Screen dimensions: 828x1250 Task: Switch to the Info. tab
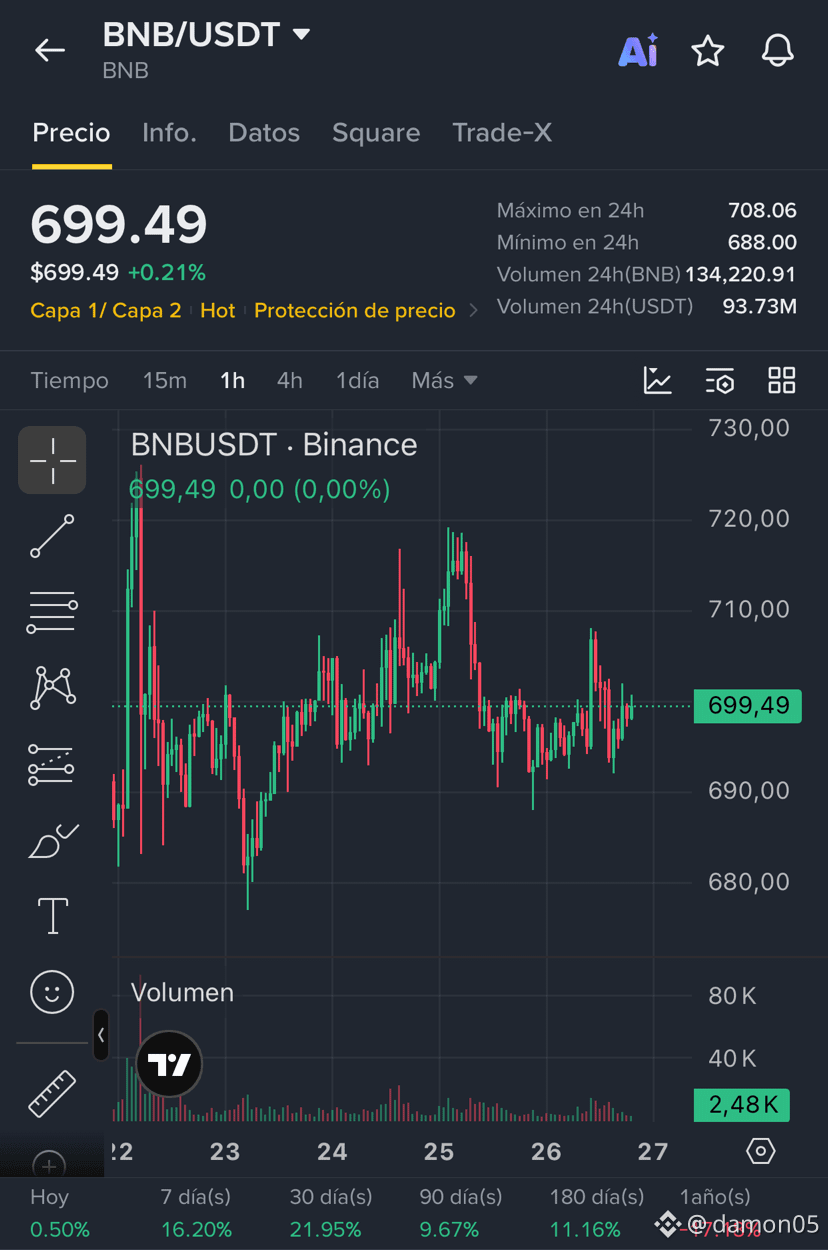click(169, 133)
